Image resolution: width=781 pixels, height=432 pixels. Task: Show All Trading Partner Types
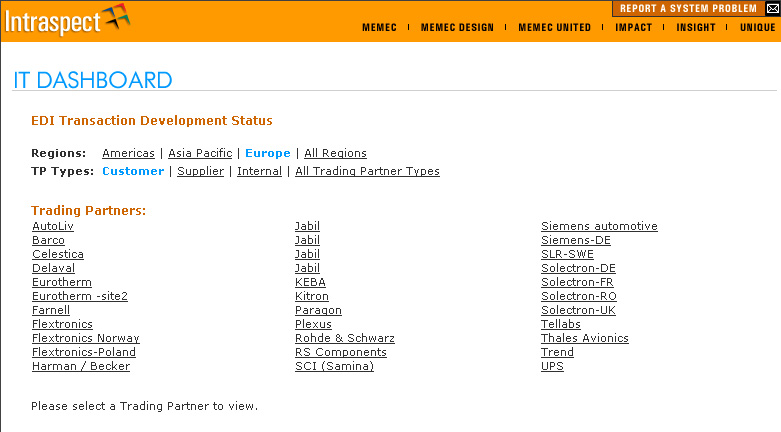click(367, 171)
